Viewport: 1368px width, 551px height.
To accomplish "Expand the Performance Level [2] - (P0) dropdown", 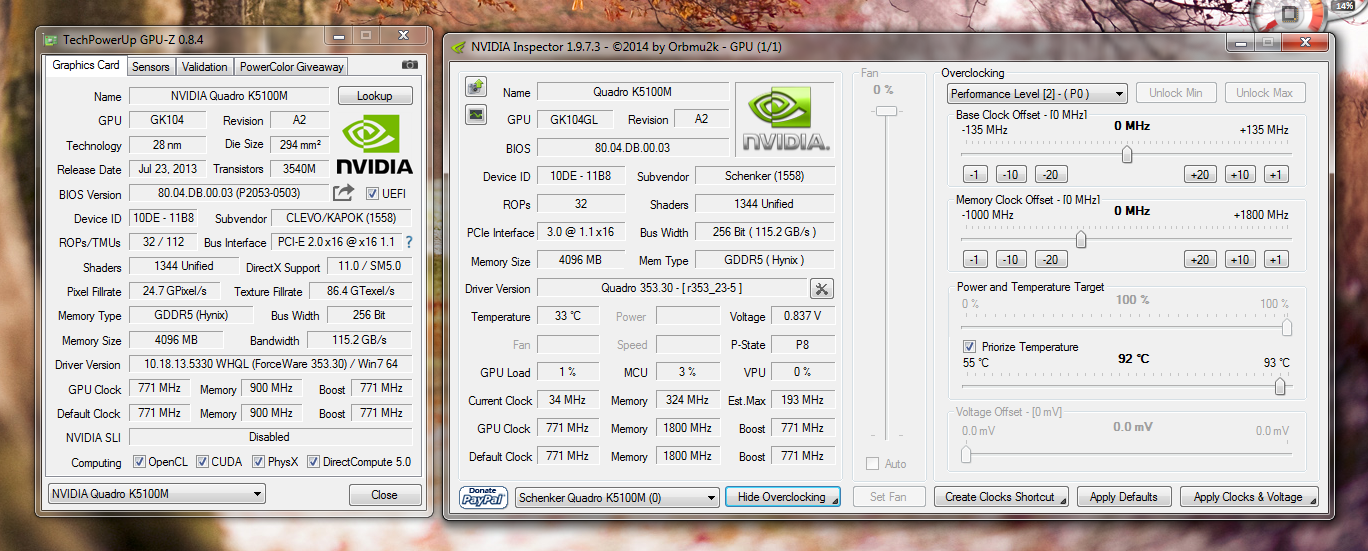I will (x=1037, y=93).
